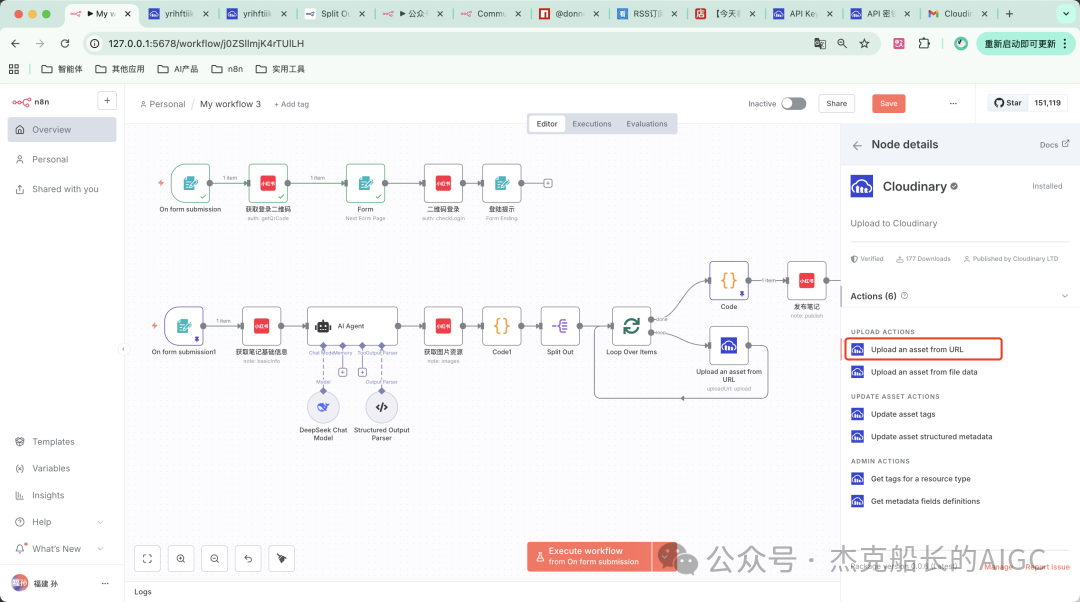
Task: Select the Form node in top row
Action: 365,183
